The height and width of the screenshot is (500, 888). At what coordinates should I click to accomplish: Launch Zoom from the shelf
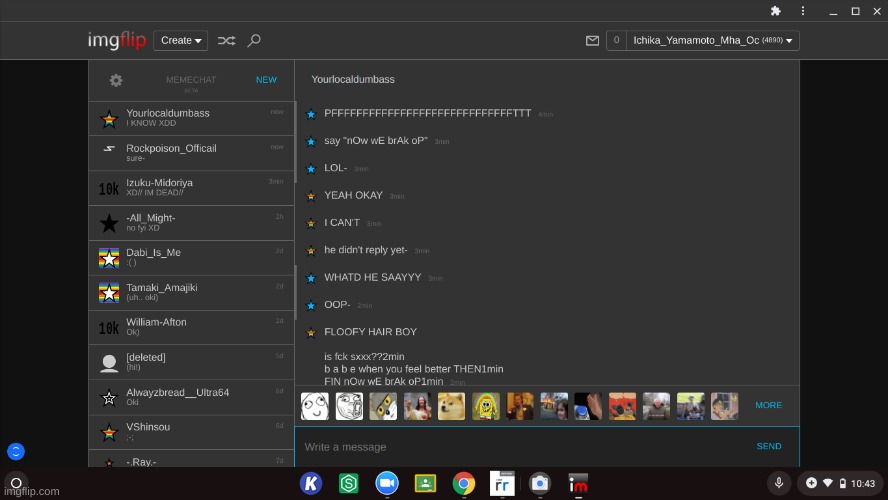[x=387, y=483]
